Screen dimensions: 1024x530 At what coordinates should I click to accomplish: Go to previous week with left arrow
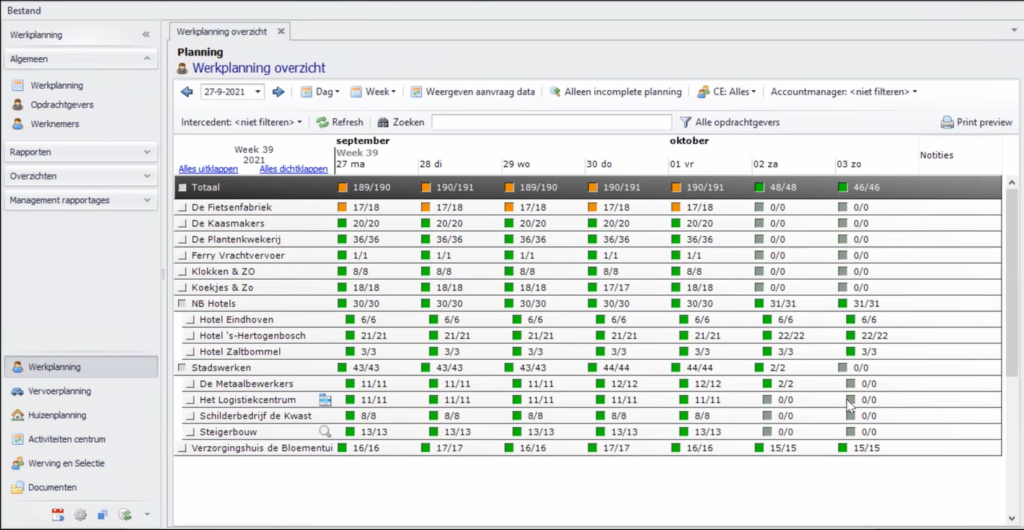(x=187, y=92)
